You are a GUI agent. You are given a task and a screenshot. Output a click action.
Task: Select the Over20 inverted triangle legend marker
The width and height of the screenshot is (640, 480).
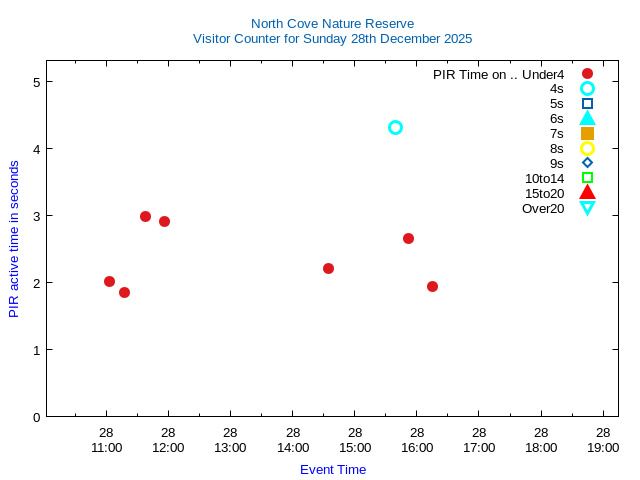587,208
